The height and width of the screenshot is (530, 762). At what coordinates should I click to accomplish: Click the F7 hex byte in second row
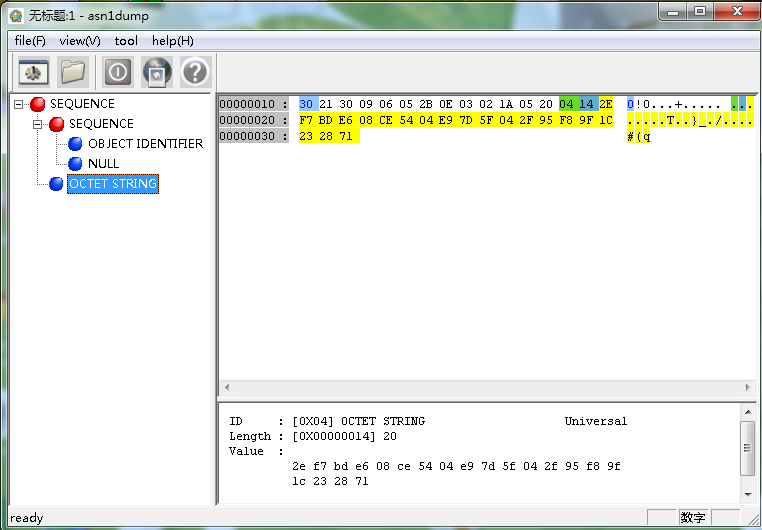coord(306,120)
